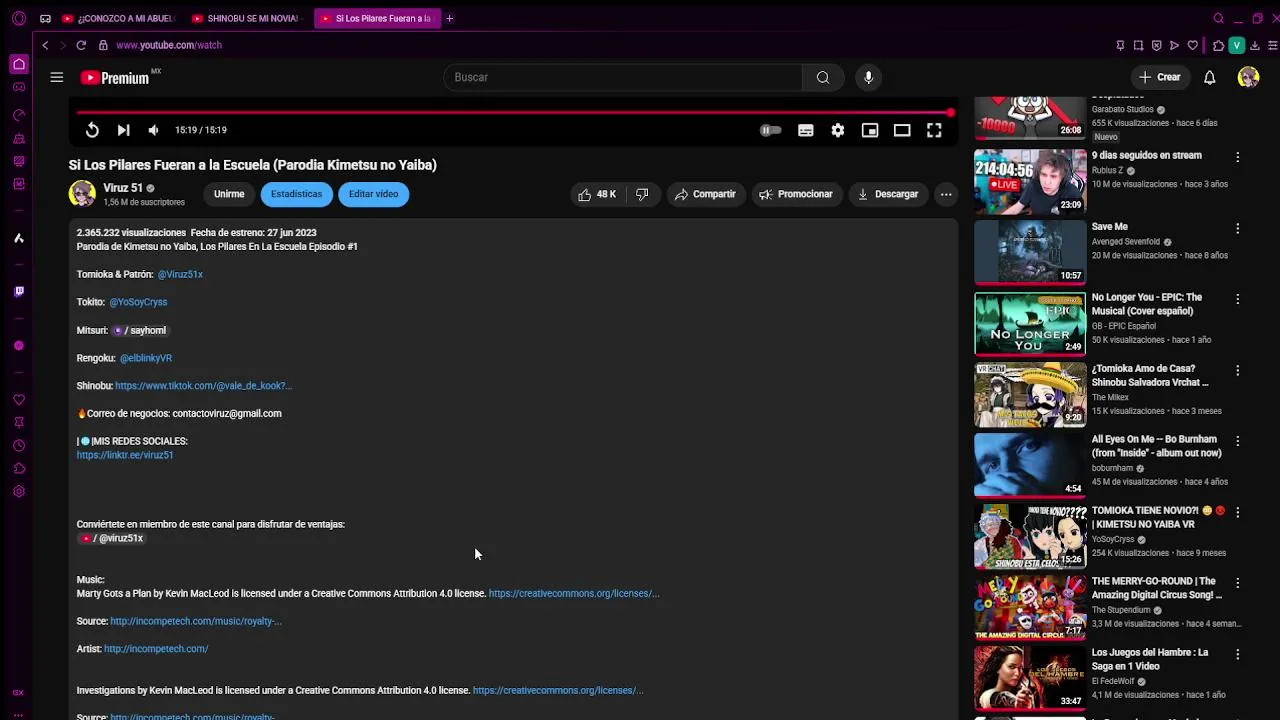Click the Descargar download button
This screenshot has width=1280, height=720.
pos(888,194)
